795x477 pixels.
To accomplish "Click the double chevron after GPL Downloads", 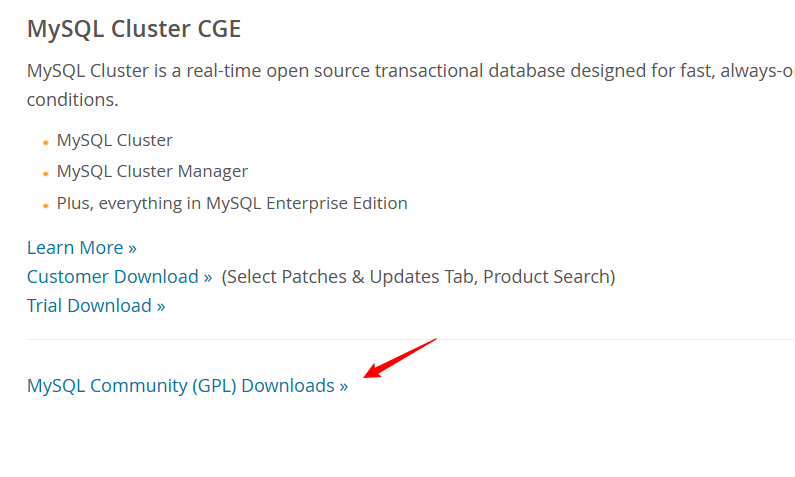I will [x=344, y=387].
